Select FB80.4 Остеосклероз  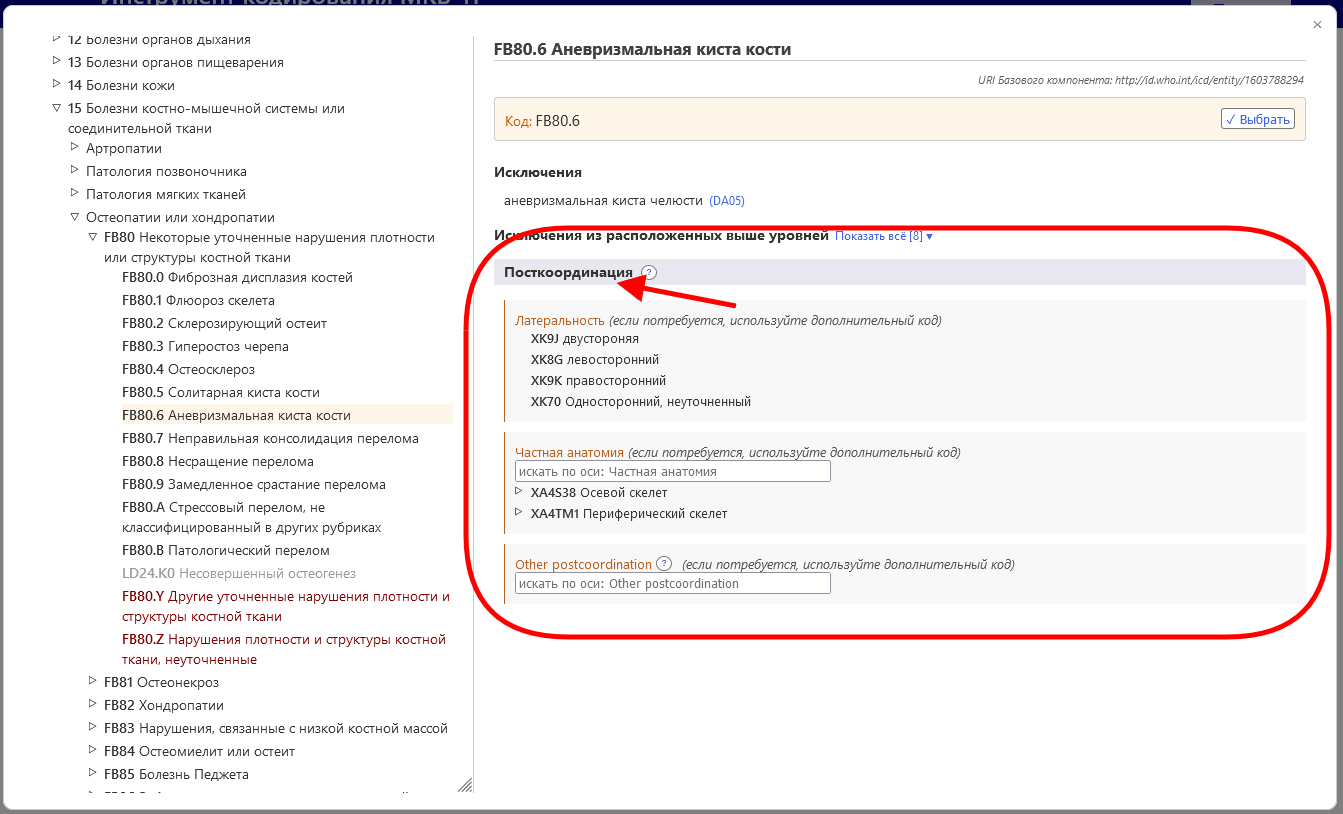(188, 369)
